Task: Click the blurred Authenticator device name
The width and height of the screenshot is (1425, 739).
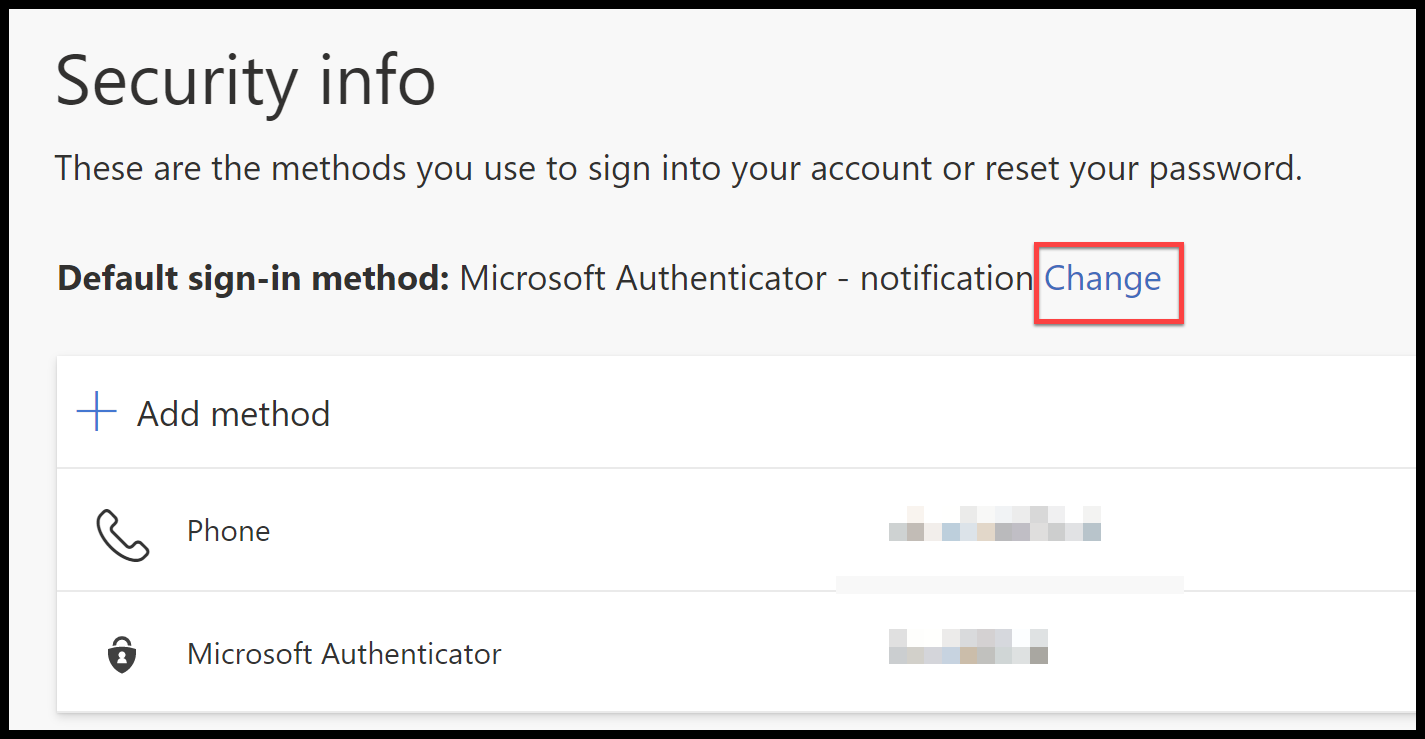Action: pos(968,647)
